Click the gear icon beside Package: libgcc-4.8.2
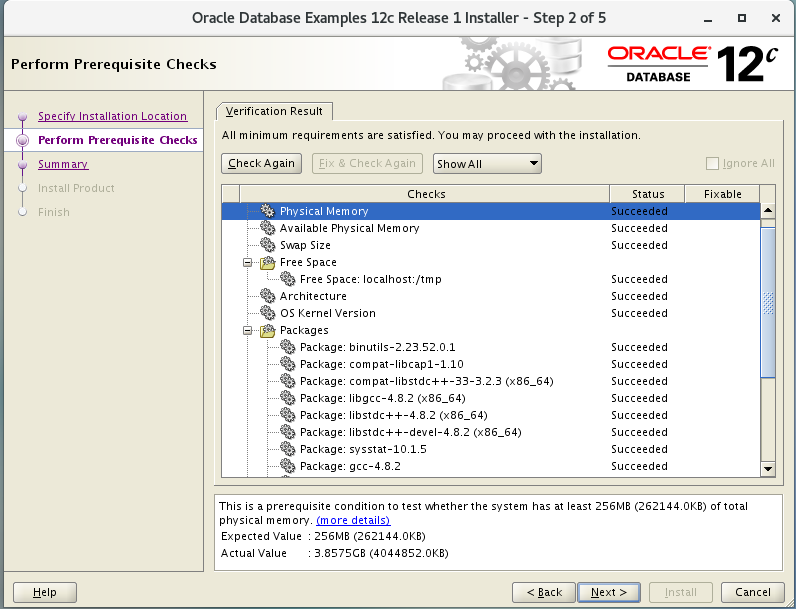The image size is (796, 609). (x=287, y=398)
